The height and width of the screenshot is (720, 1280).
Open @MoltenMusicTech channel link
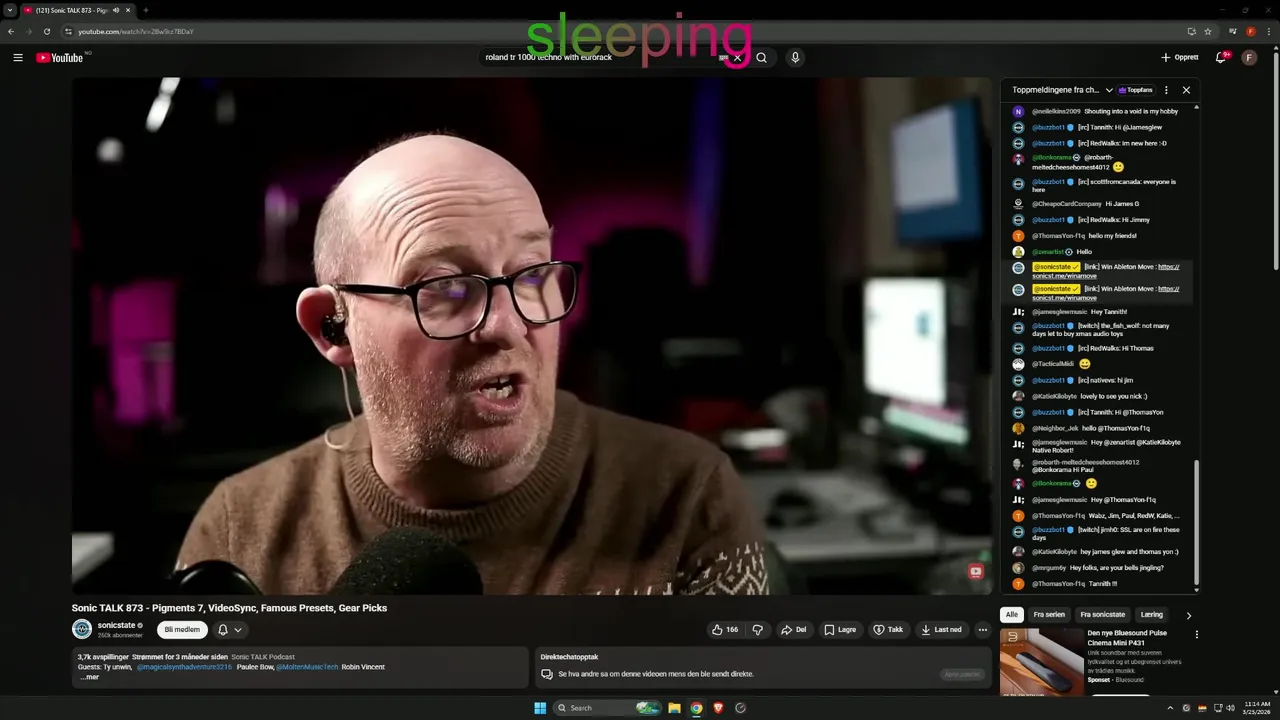(x=306, y=667)
